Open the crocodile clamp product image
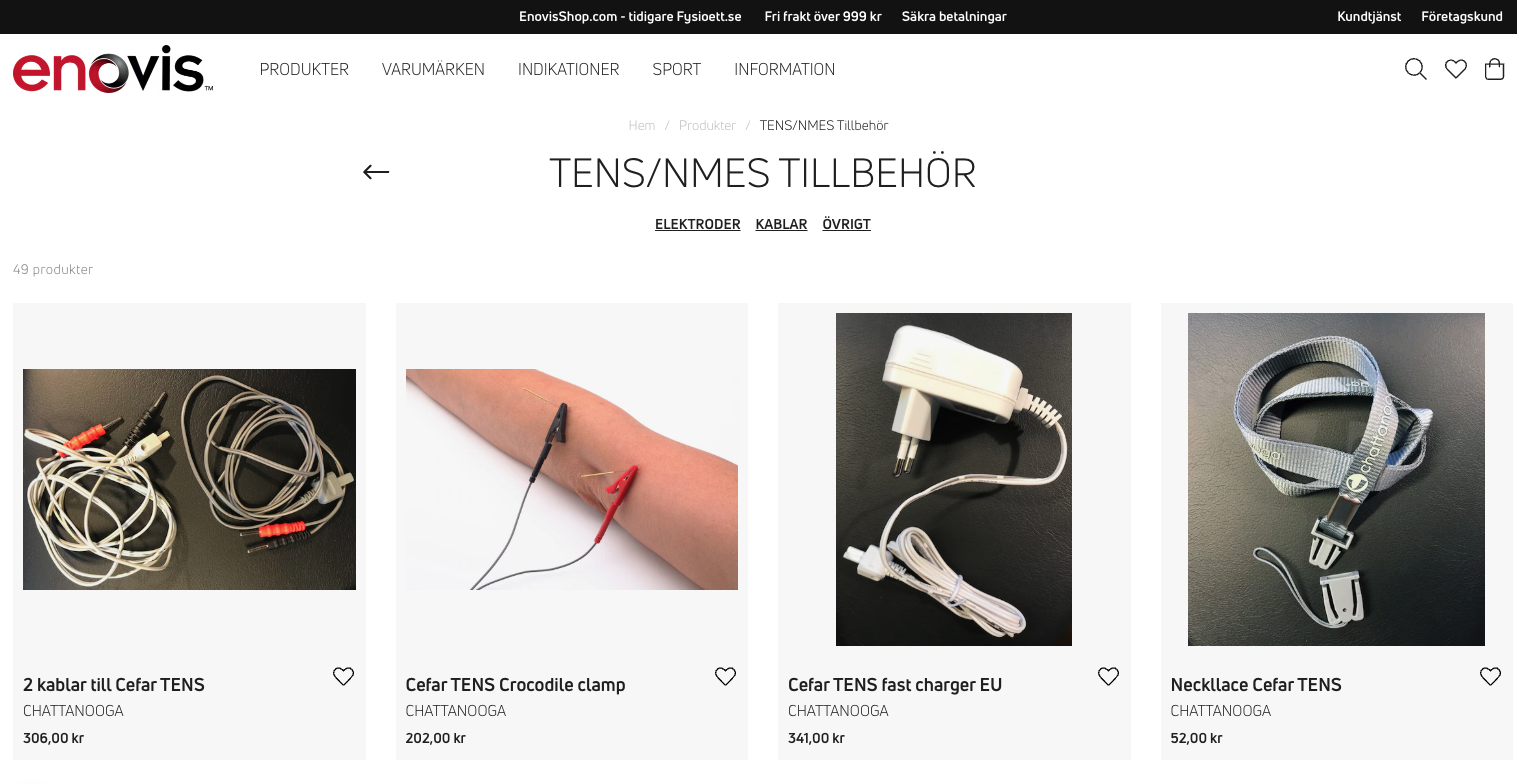The width and height of the screenshot is (1517, 784). click(x=572, y=479)
